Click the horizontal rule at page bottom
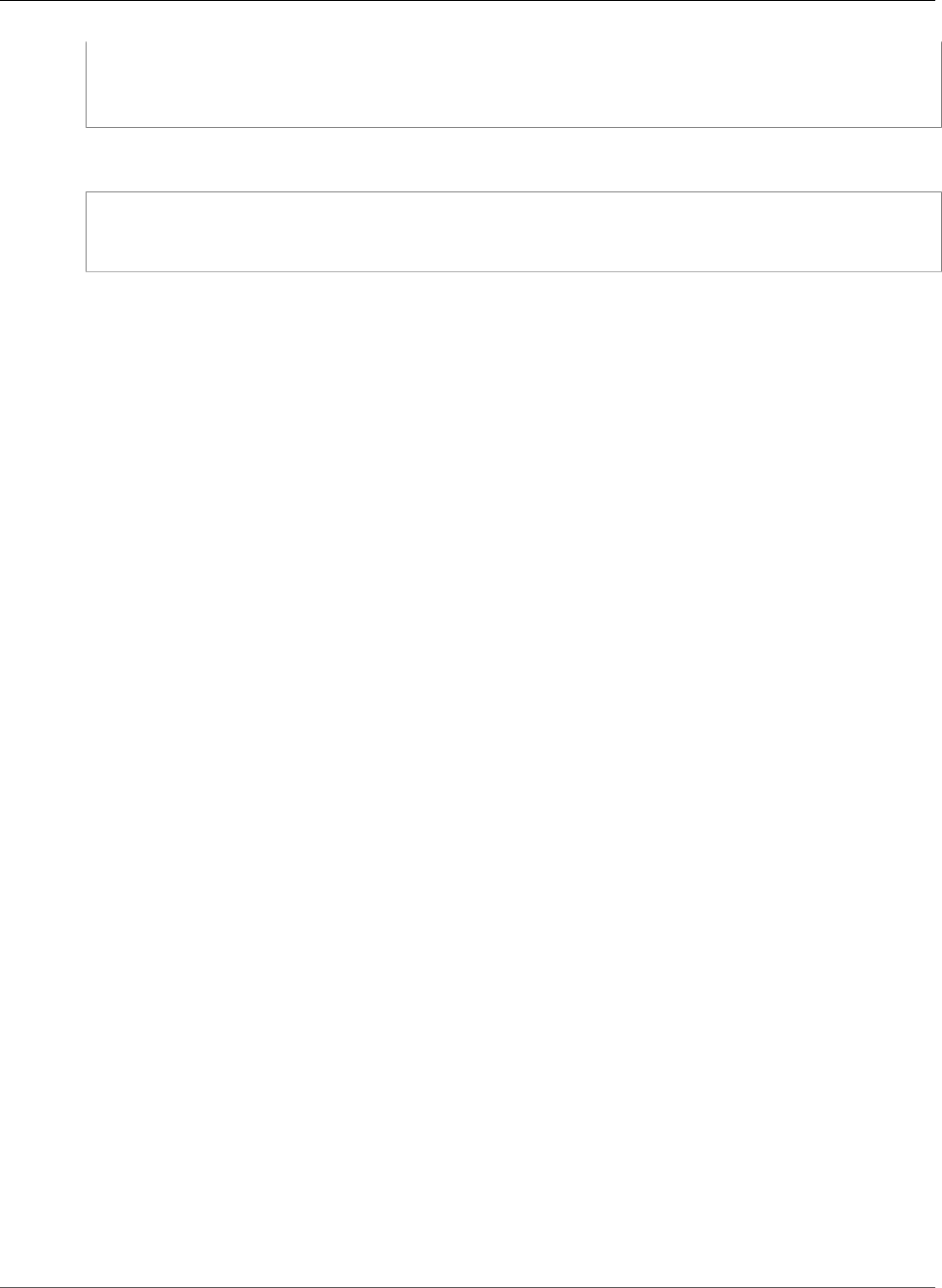 (x=471, y=1286)
